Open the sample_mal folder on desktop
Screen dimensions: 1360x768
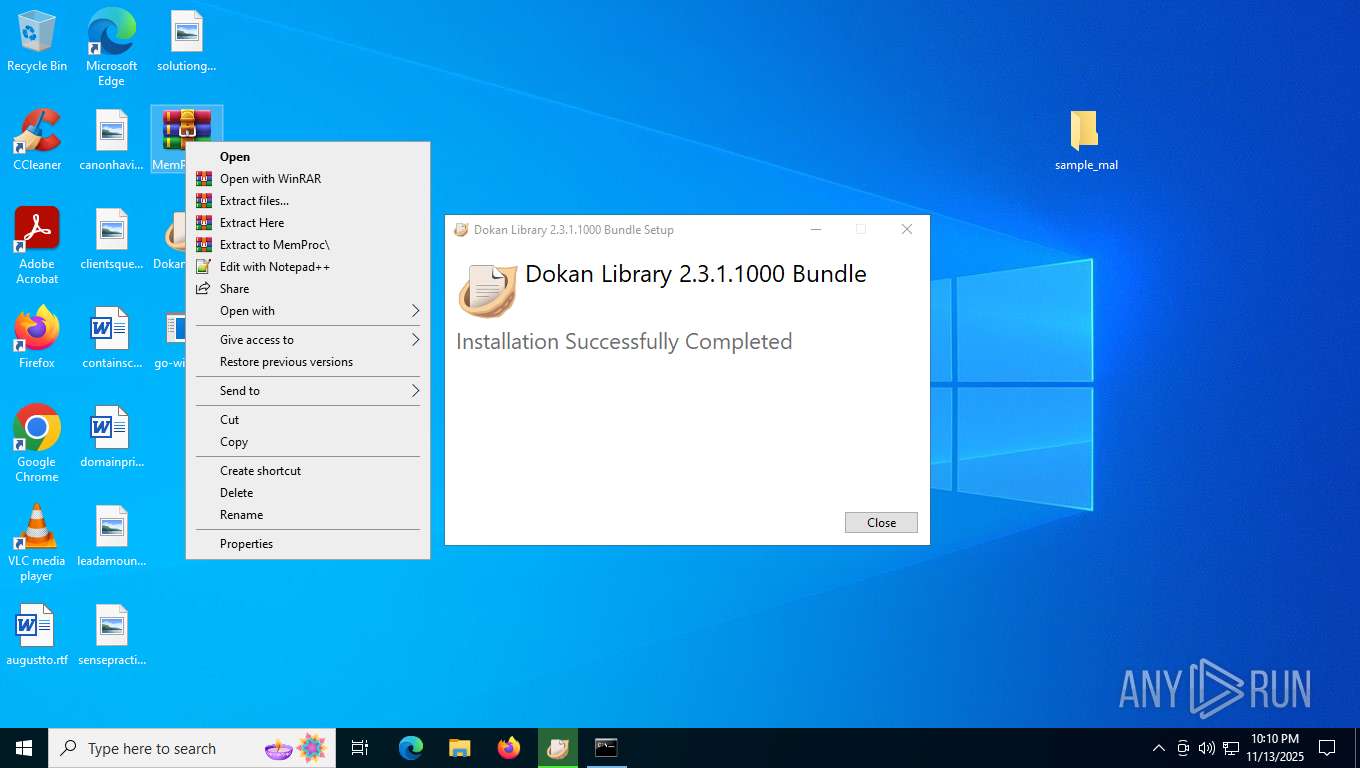[x=1086, y=141]
